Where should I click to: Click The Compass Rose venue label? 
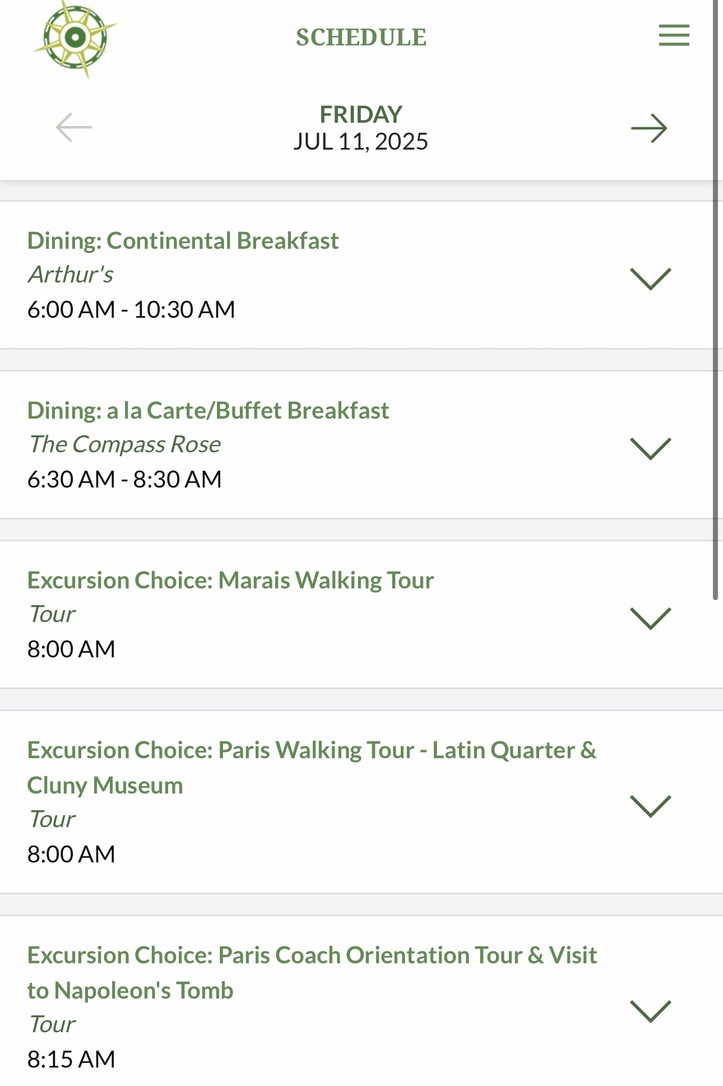click(x=124, y=445)
